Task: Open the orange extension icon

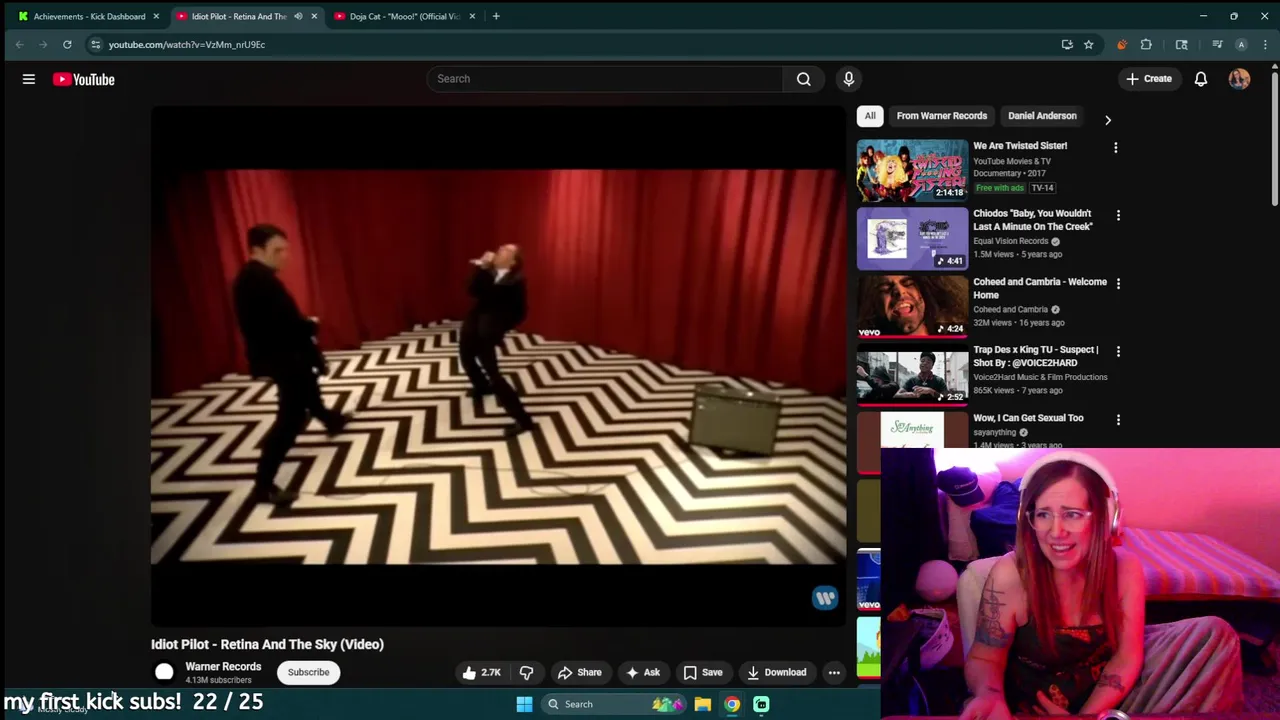Action: tap(1121, 44)
